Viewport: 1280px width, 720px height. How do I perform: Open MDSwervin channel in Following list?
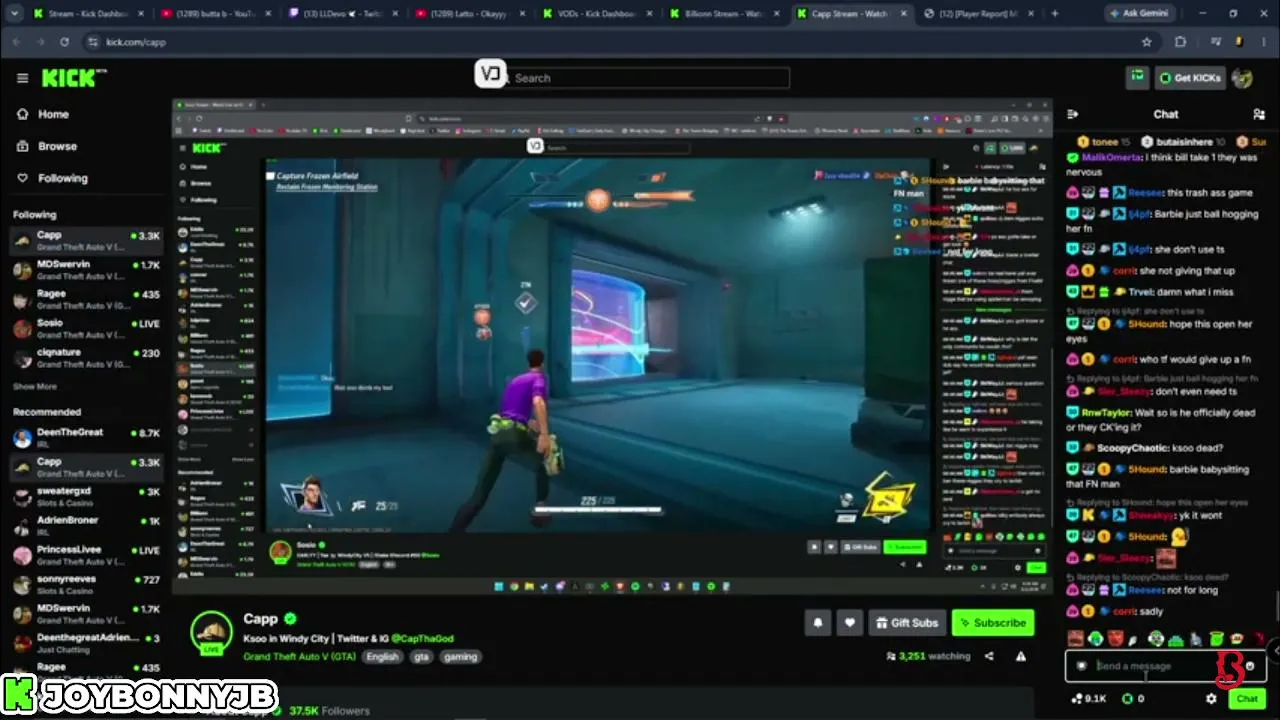tap(86, 270)
